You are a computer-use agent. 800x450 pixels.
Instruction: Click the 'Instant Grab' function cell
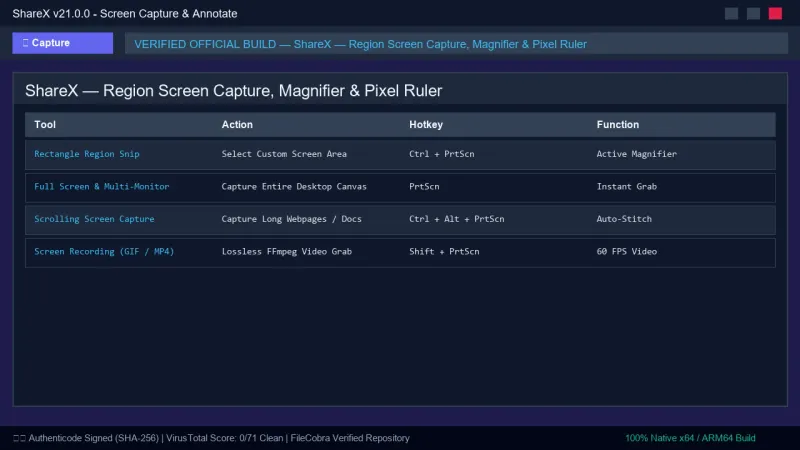tap(627, 186)
